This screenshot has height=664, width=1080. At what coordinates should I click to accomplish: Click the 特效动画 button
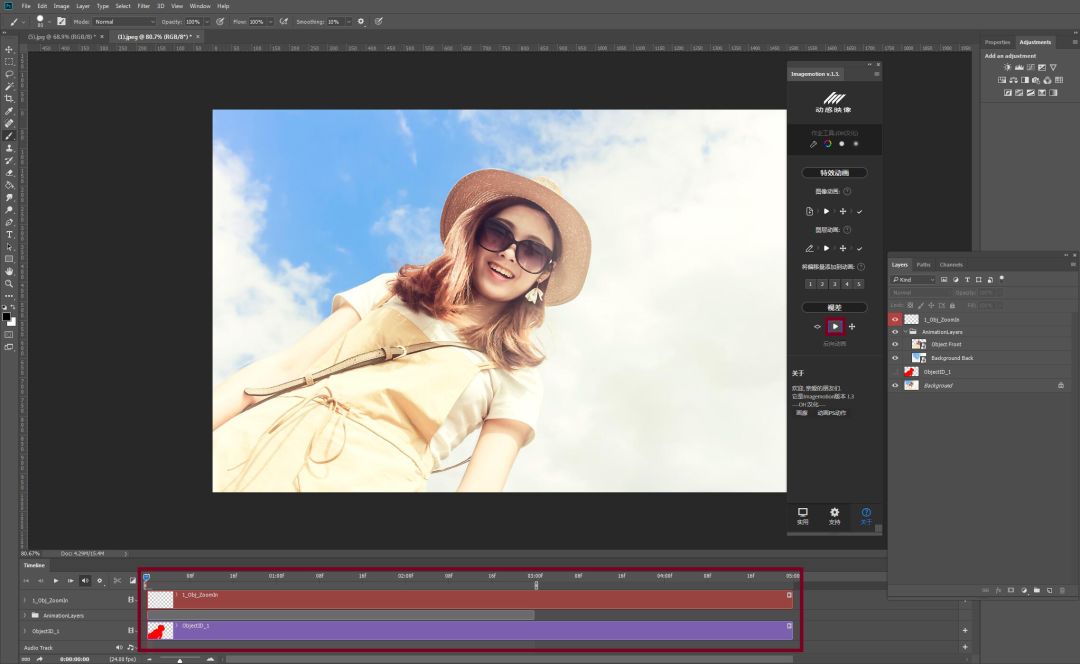834,172
